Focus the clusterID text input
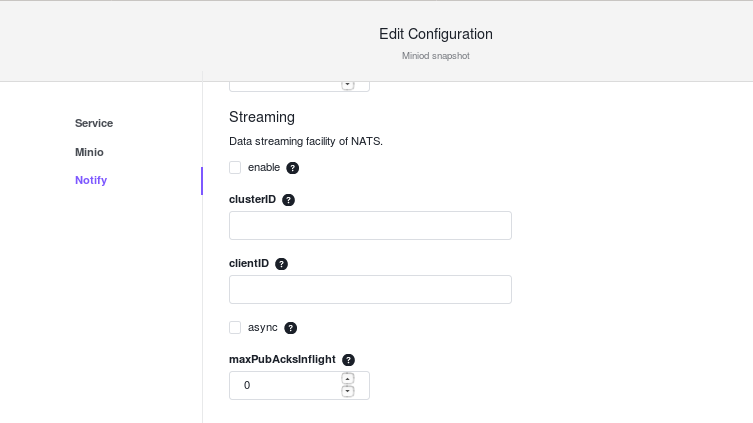This screenshot has width=753, height=423. click(x=370, y=226)
